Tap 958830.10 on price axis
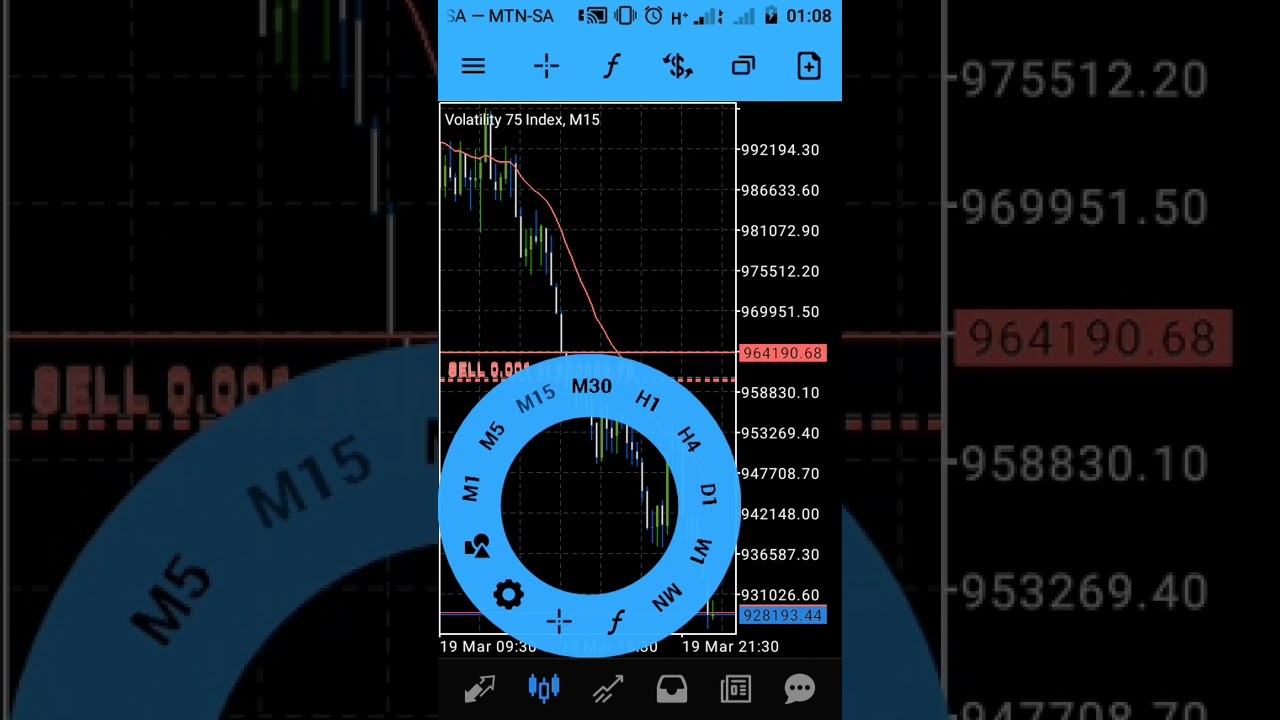This screenshot has width=1280, height=720. (779, 393)
